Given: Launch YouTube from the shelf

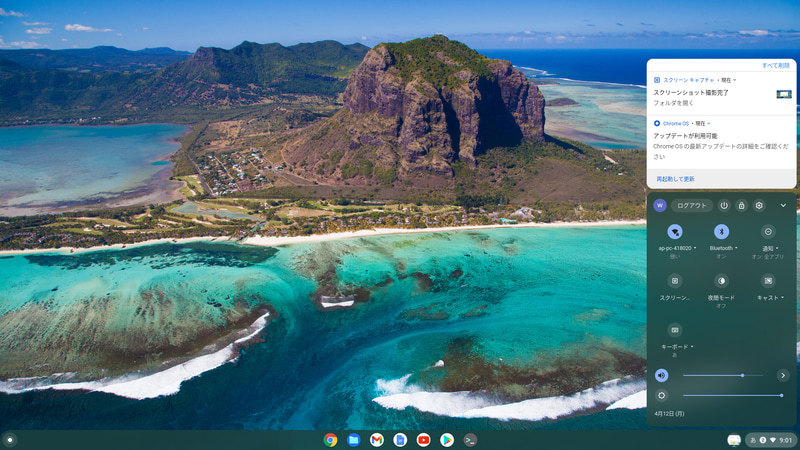Looking at the screenshot, I should pos(423,440).
